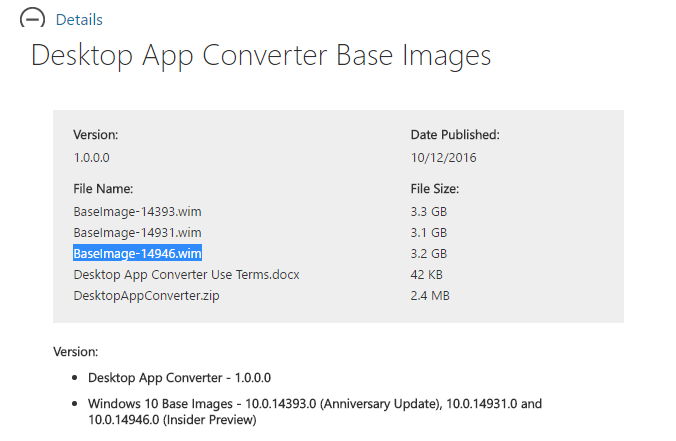Viewport: 676px width, 441px height.
Task: Select the Date Published label
Action: (455, 135)
